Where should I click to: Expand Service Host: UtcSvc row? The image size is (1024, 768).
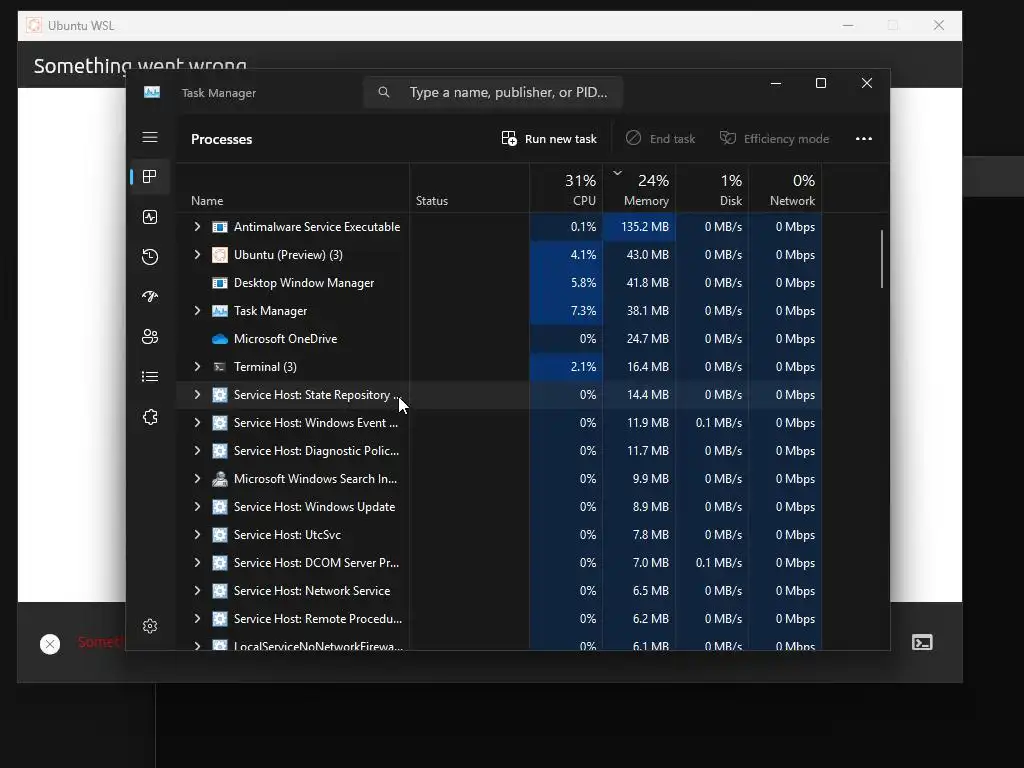click(197, 535)
